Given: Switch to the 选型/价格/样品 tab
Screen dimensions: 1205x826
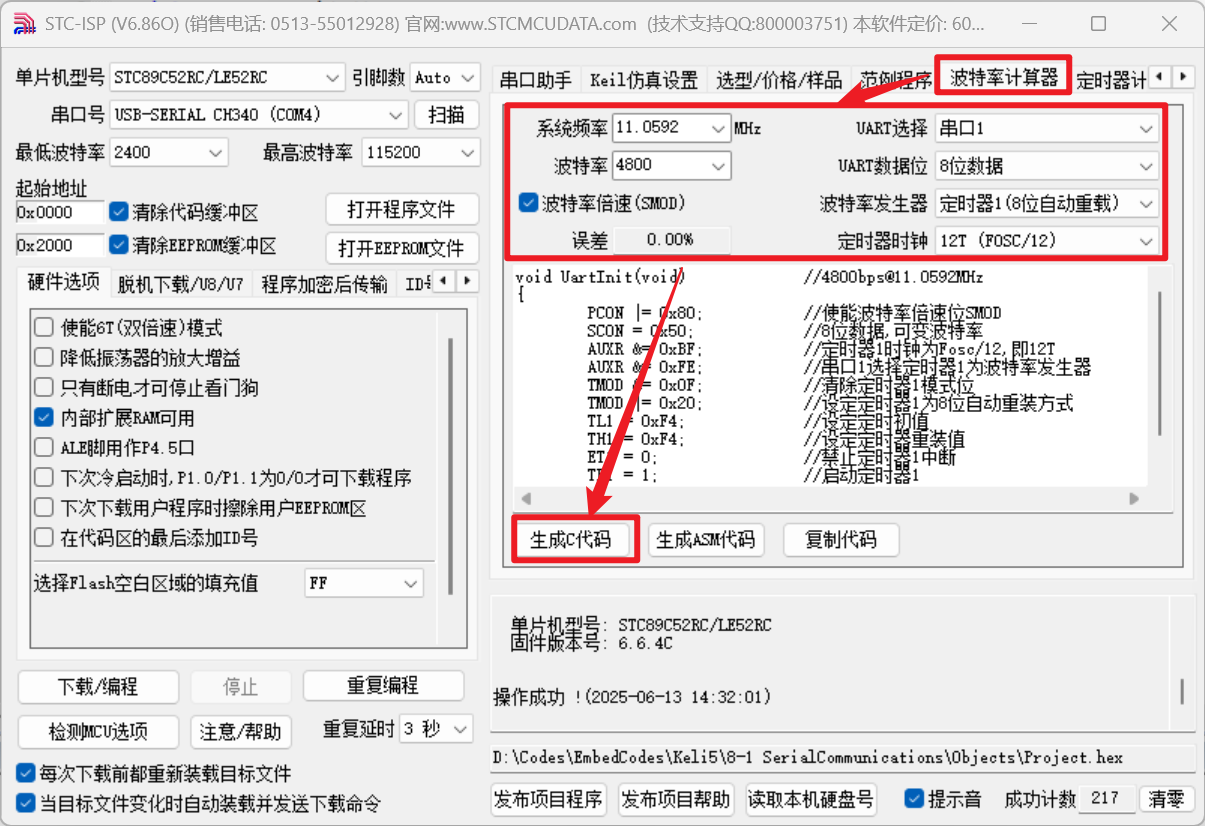Looking at the screenshot, I should click(x=780, y=81).
